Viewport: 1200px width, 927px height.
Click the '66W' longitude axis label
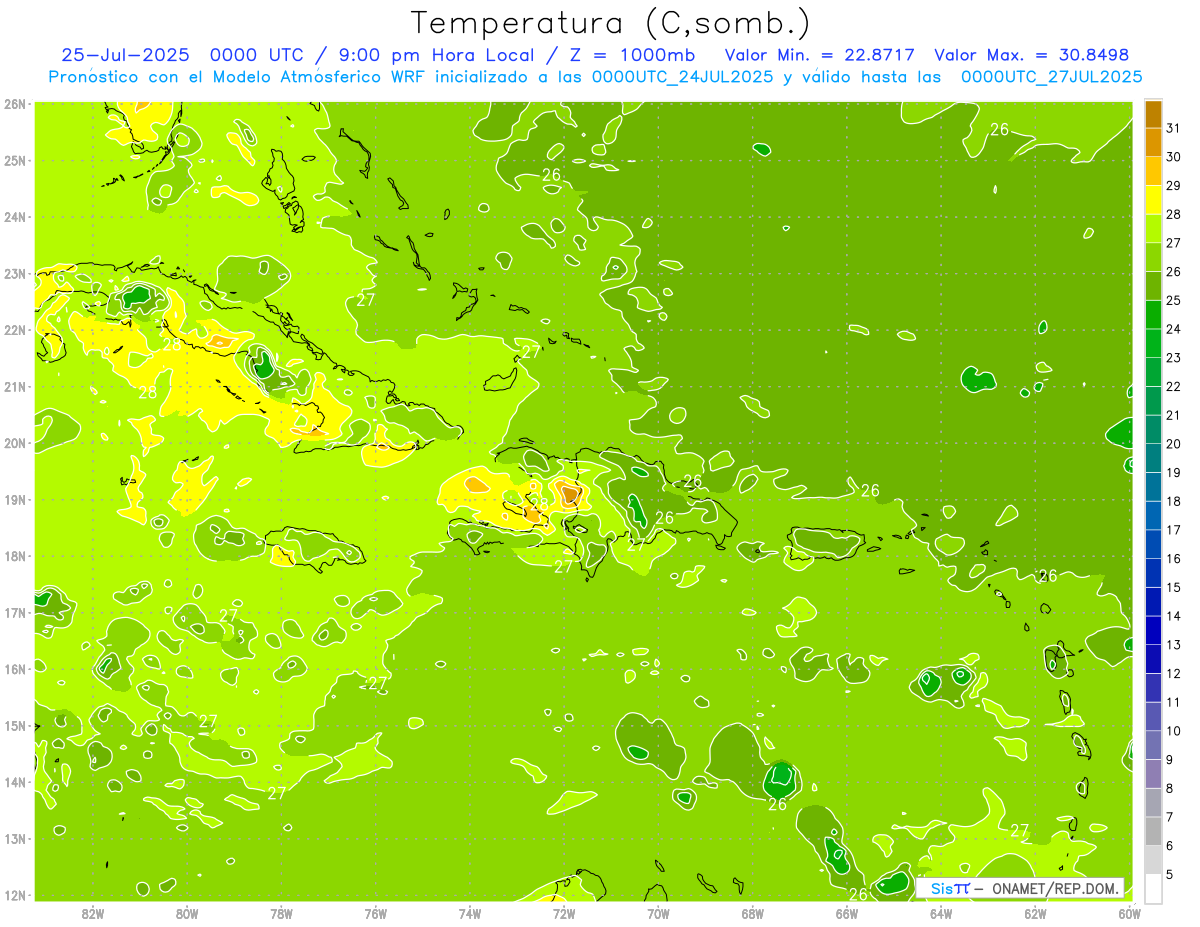pyautogui.click(x=847, y=914)
